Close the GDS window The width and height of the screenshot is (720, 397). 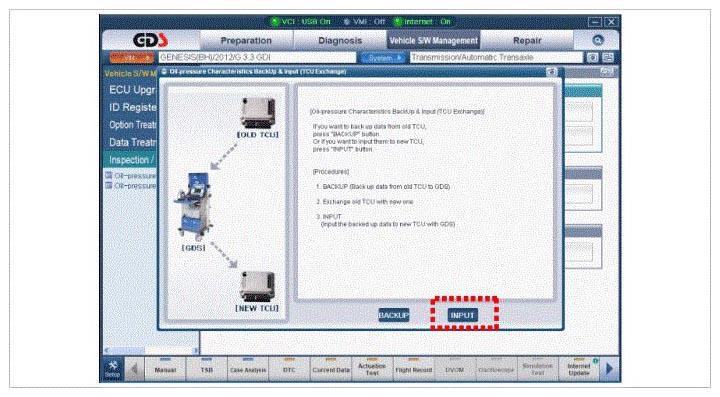click(611, 22)
